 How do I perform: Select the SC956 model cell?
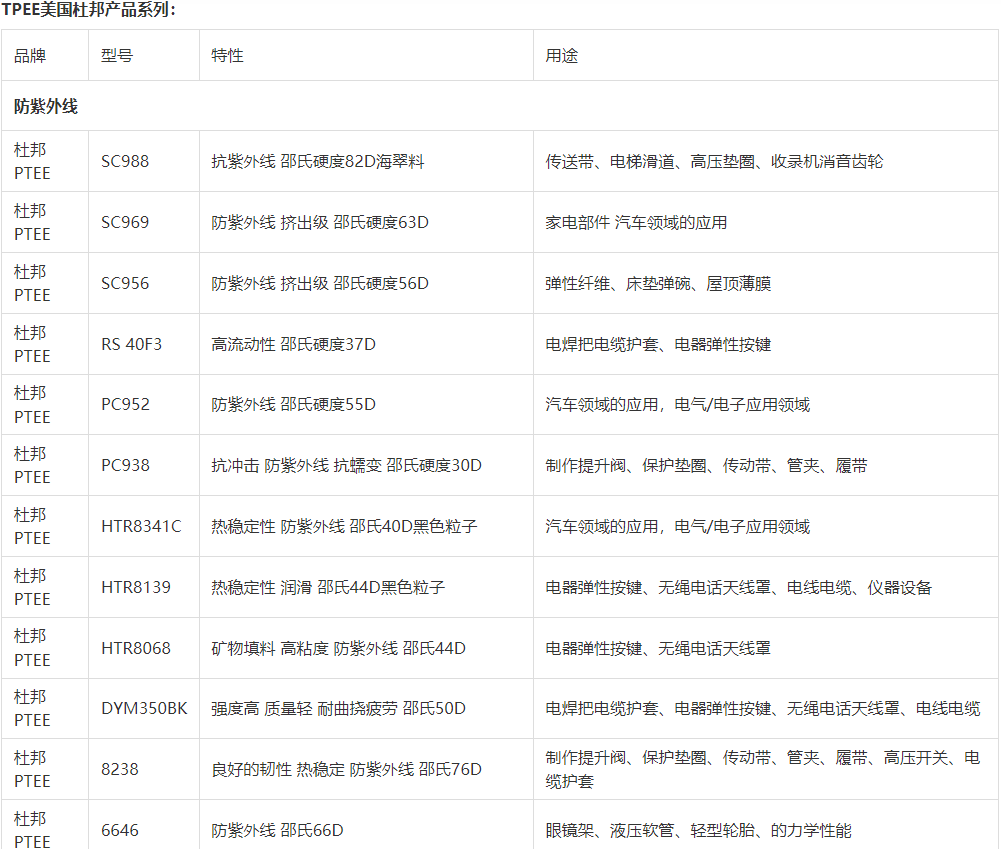pos(125,283)
